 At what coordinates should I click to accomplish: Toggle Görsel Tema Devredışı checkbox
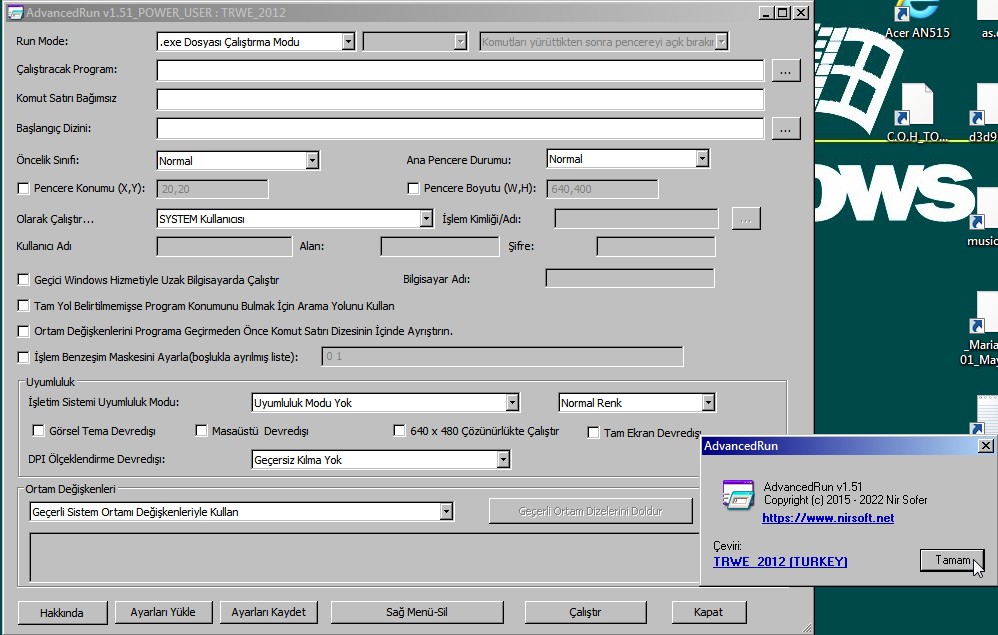pyautogui.click(x=39, y=431)
